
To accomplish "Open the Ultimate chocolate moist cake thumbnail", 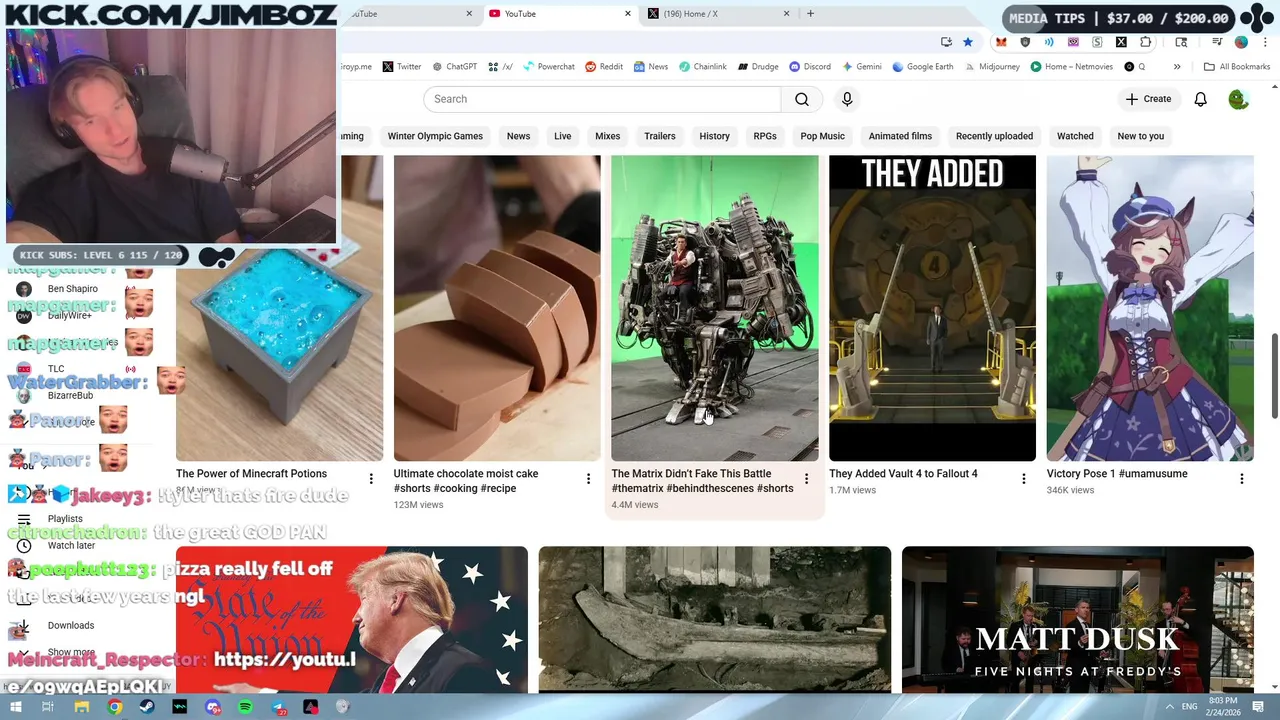I will (x=497, y=308).
